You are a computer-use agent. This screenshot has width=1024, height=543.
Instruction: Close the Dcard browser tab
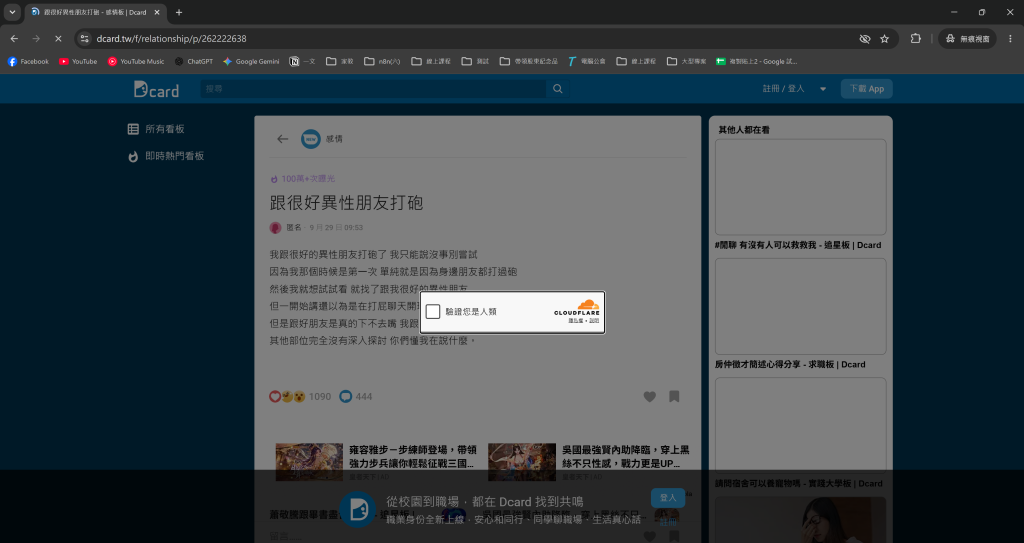pyautogui.click(x=157, y=12)
